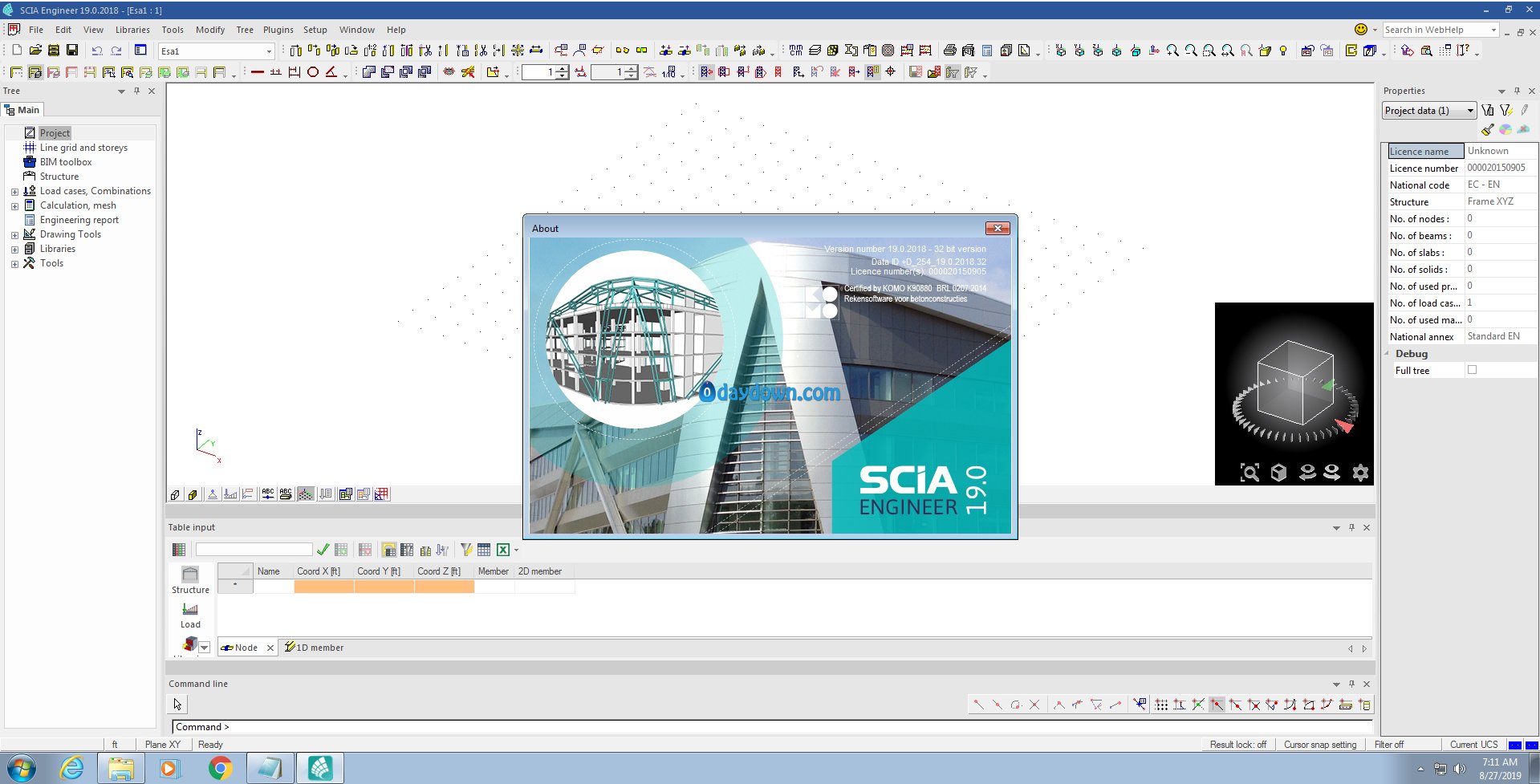
Task: Toggle the highlighted filter icon in toolbar
Action: 953,71
